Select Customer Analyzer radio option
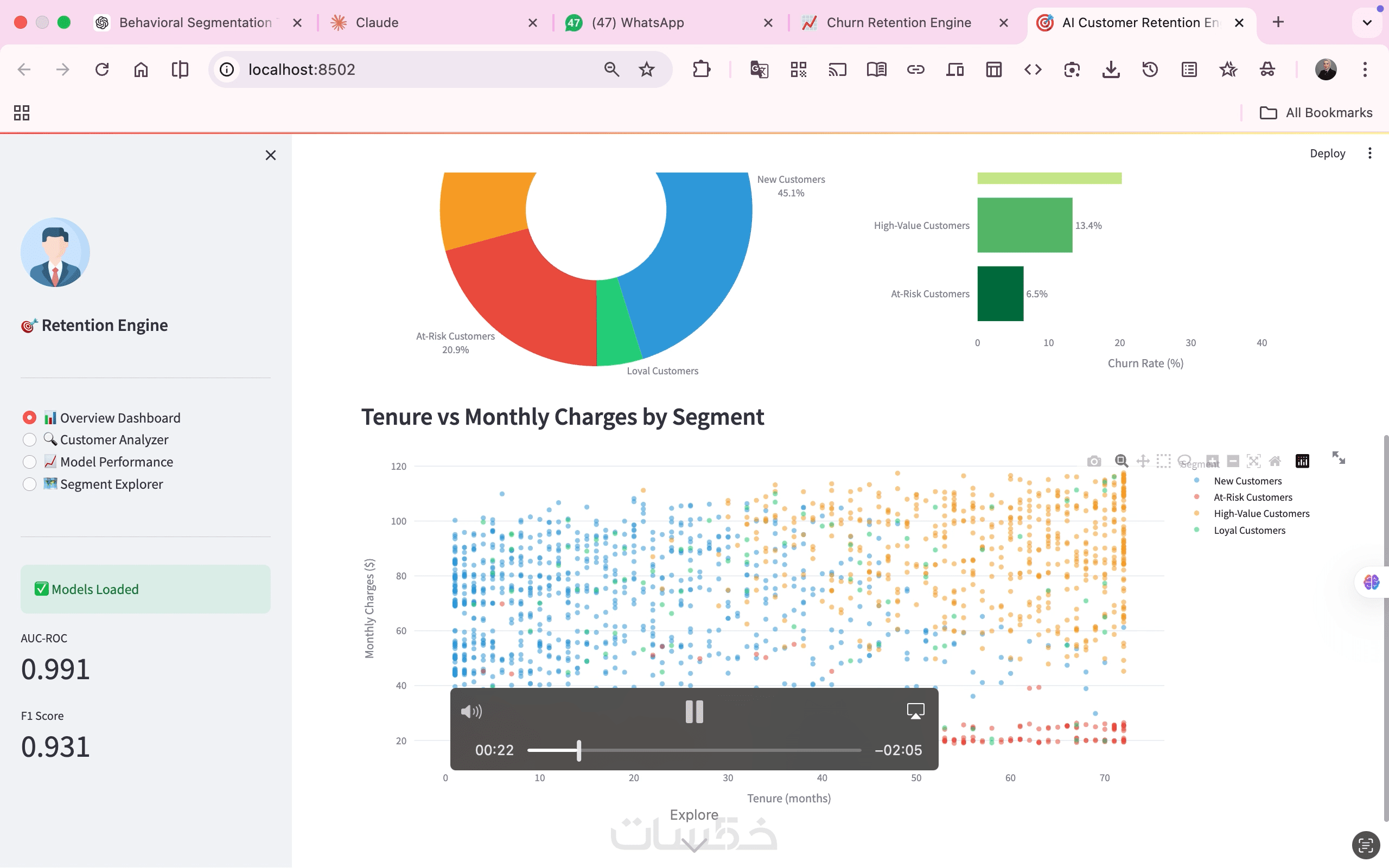This screenshot has height=868, width=1389. (29, 440)
